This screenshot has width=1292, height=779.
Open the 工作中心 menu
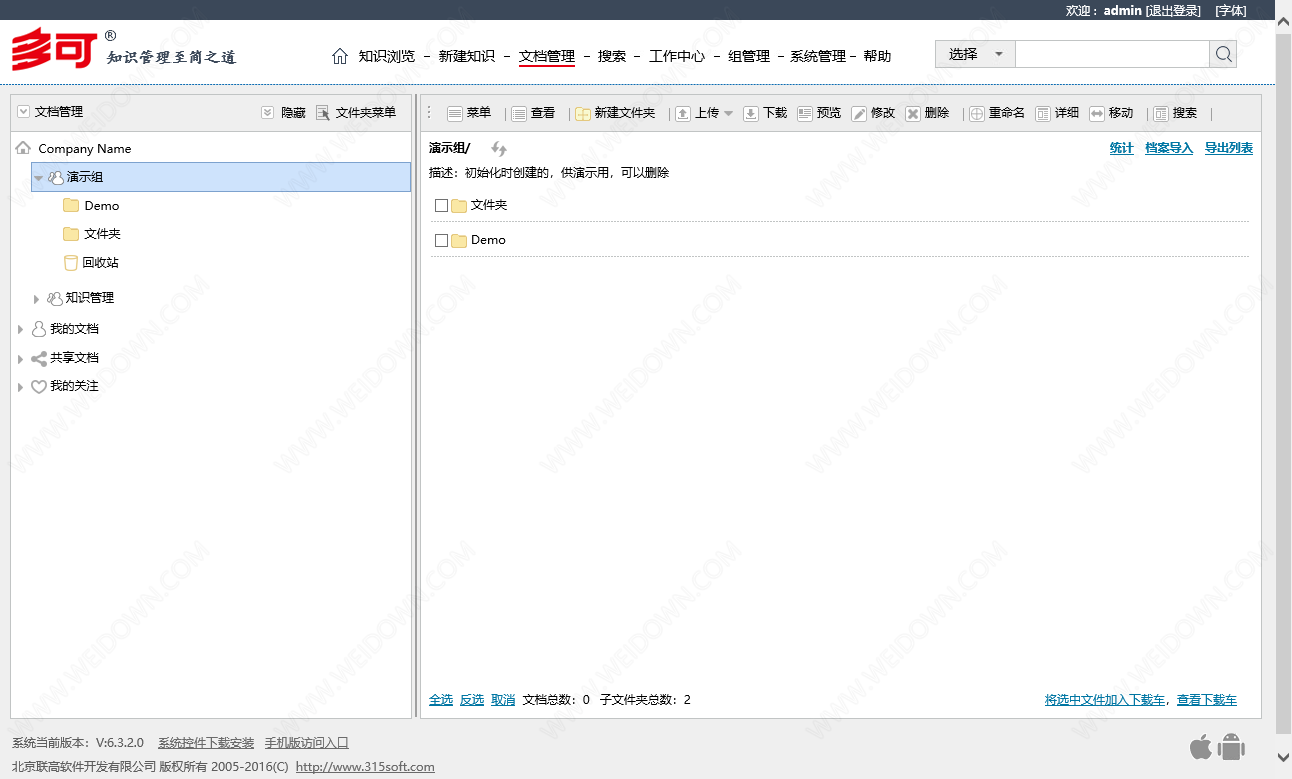pyautogui.click(x=677, y=56)
